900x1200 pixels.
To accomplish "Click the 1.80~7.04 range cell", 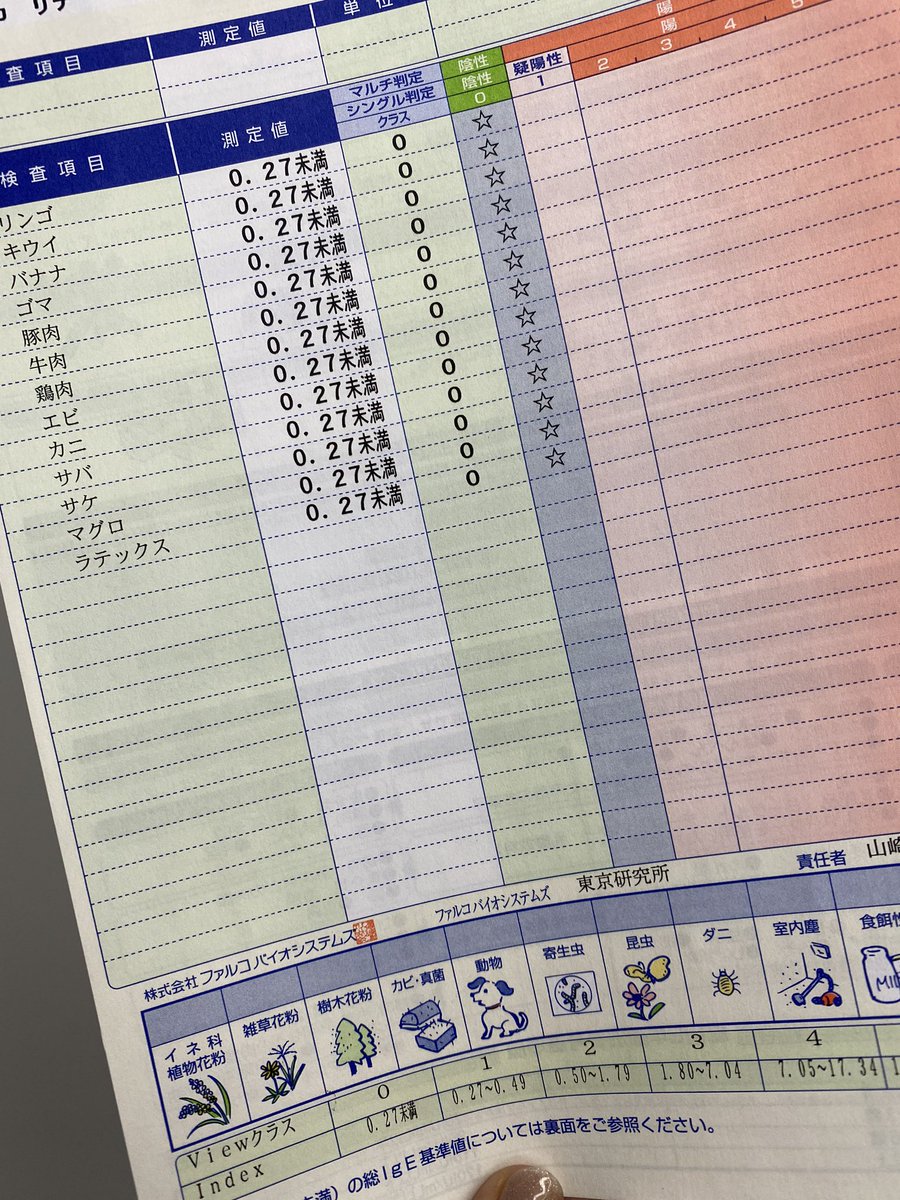I will click(697, 1071).
